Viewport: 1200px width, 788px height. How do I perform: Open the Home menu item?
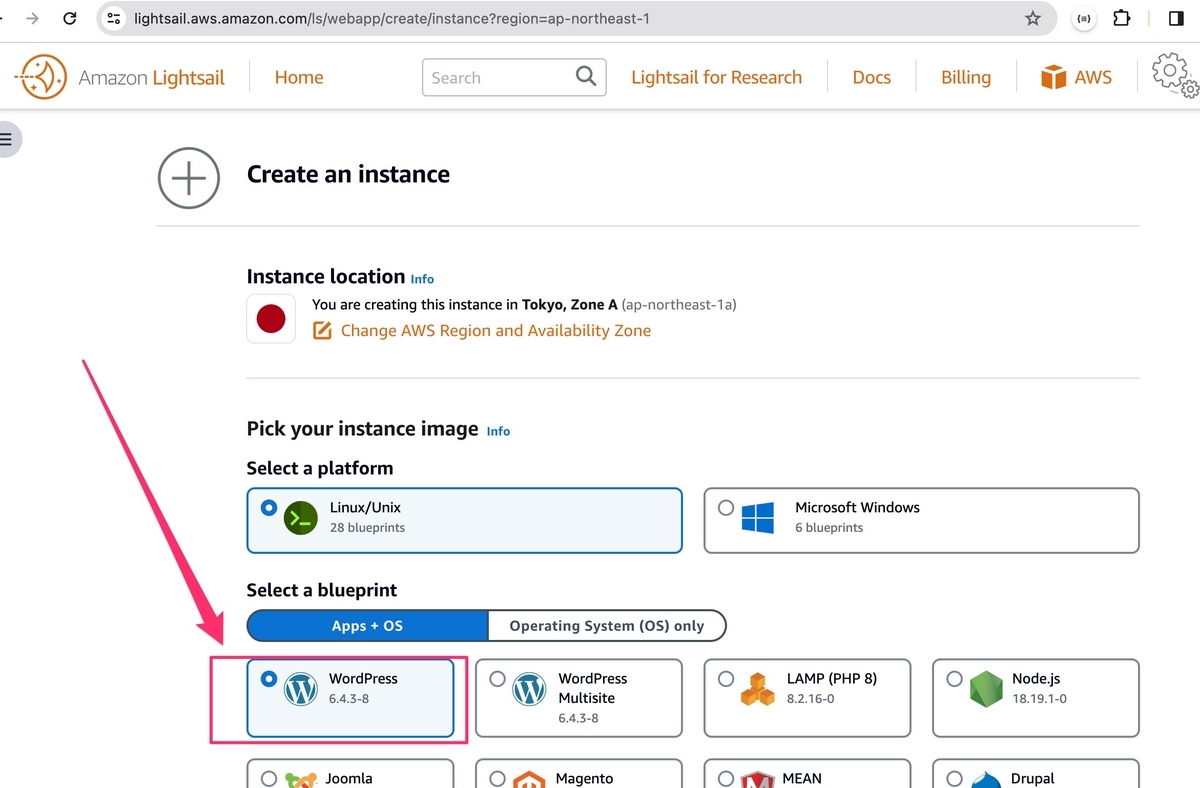coord(299,77)
